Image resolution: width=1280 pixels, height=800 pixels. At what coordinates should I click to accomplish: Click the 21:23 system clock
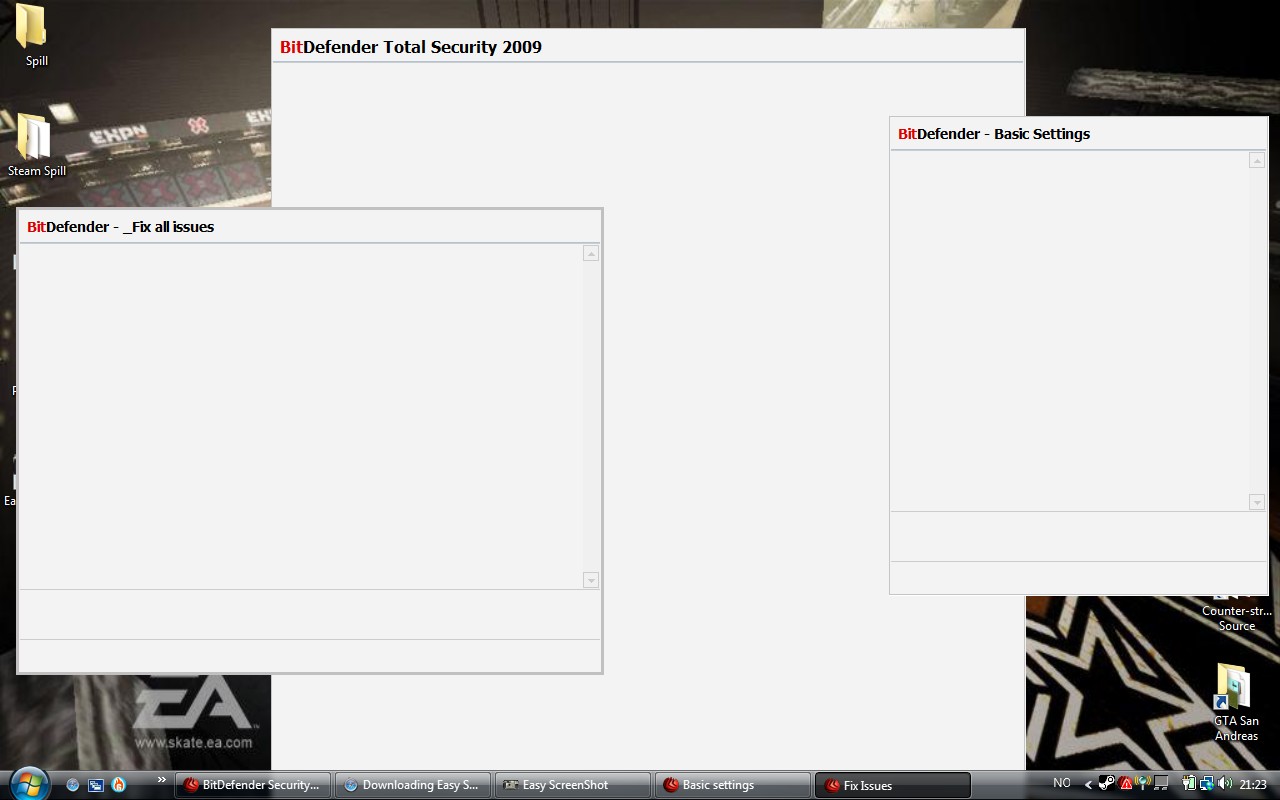click(1253, 784)
